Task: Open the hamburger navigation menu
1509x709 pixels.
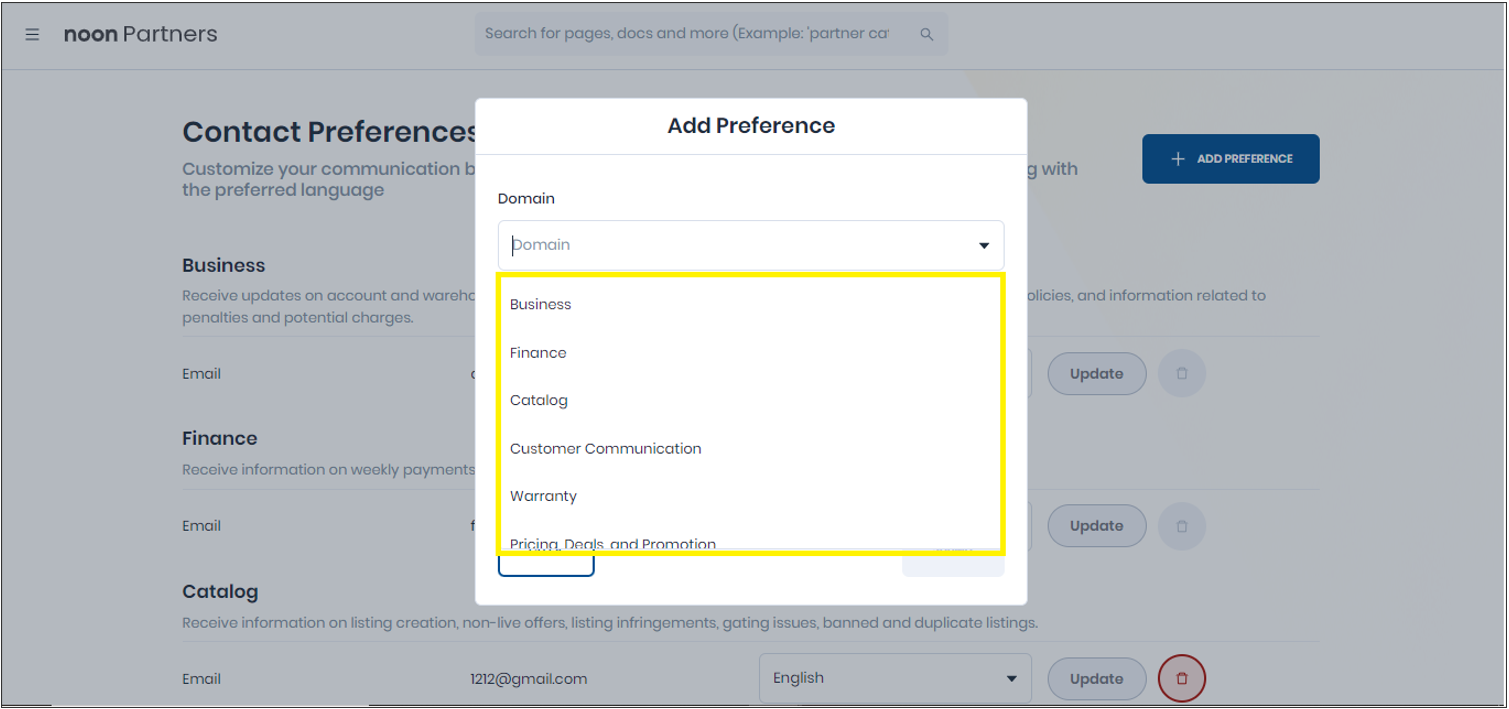Action: 32,34
